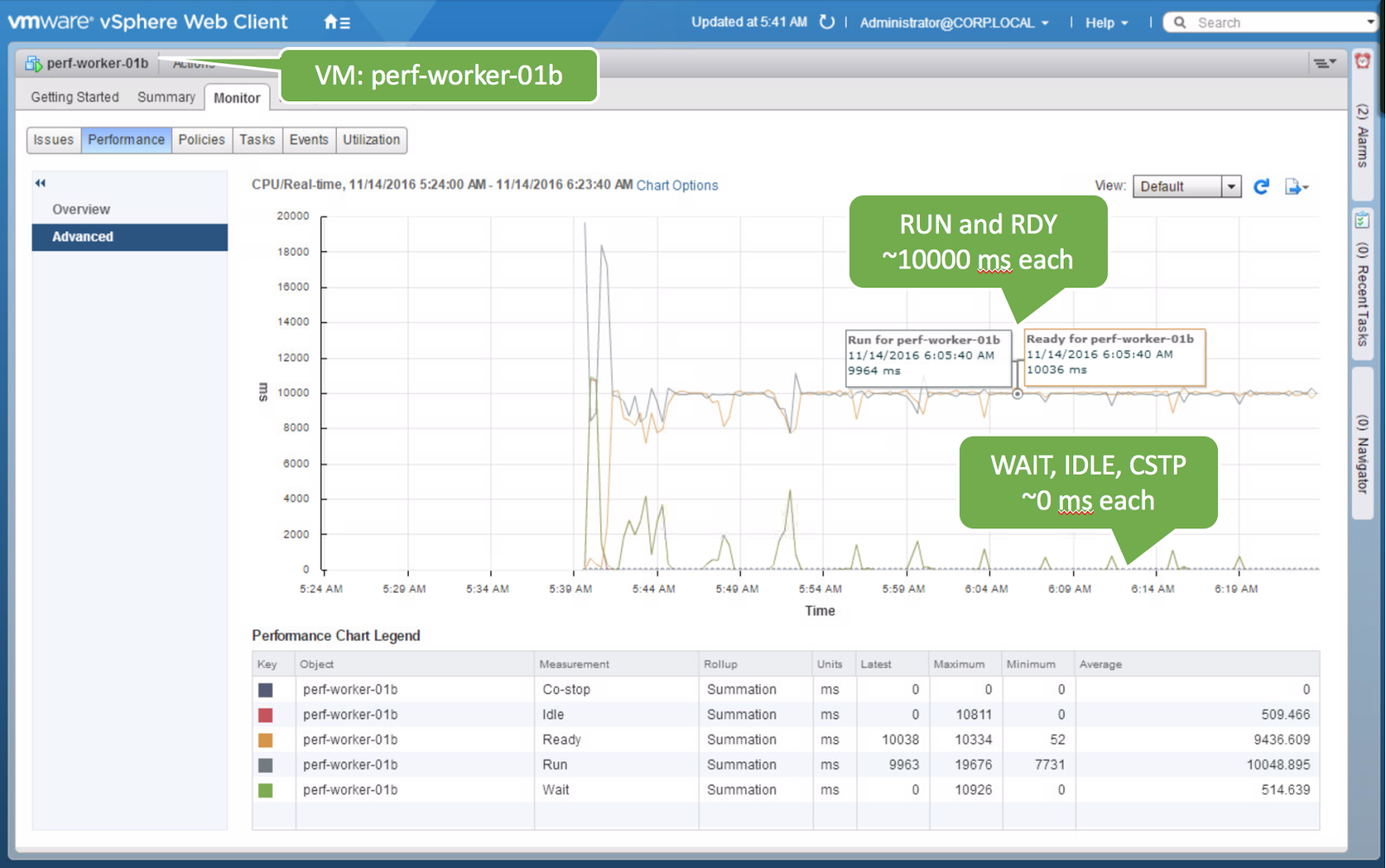Click the chart view settings icon above View

coord(1324,63)
